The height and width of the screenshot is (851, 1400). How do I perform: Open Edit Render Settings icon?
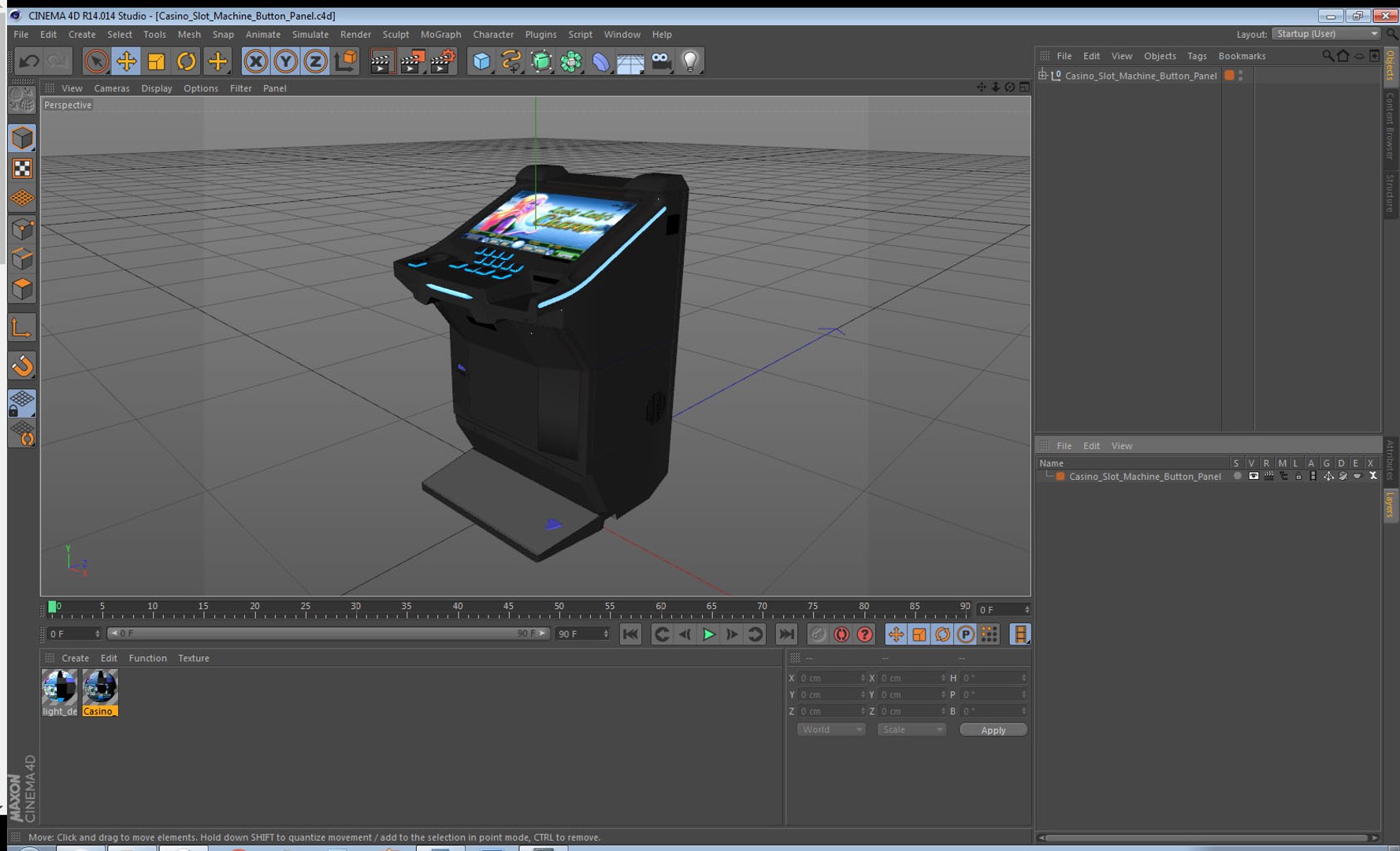pos(444,61)
